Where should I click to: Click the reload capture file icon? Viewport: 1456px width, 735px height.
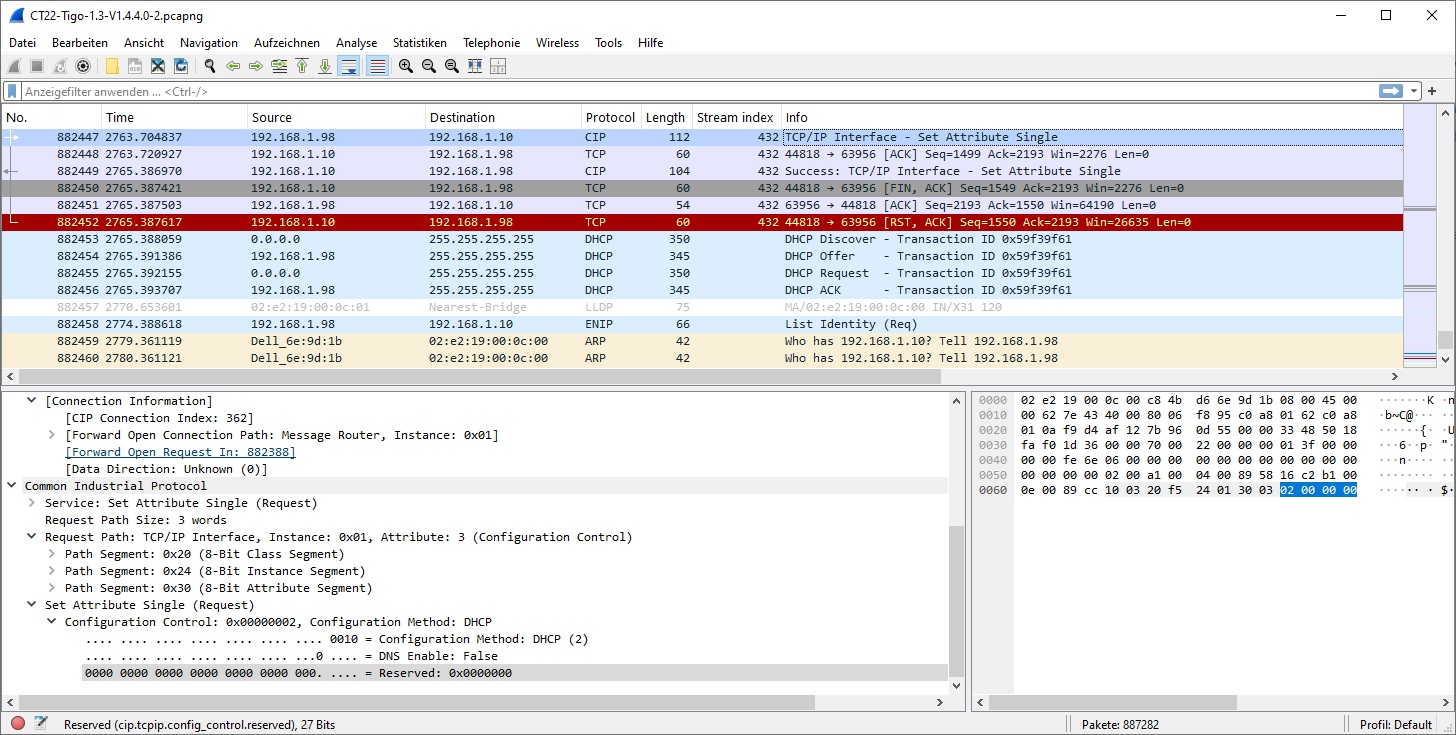point(181,66)
